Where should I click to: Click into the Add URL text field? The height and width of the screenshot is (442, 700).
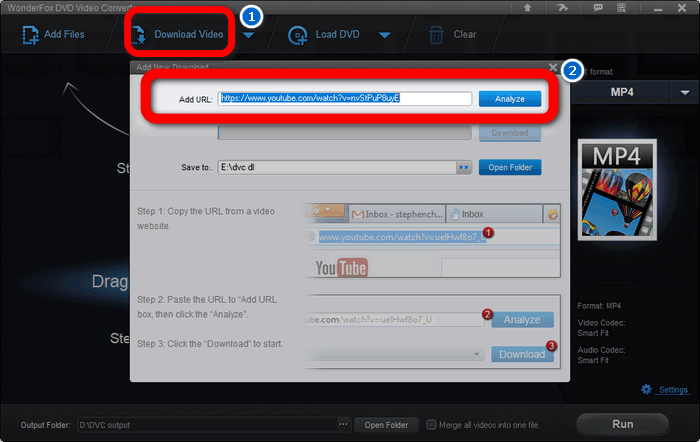coord(345,99)
